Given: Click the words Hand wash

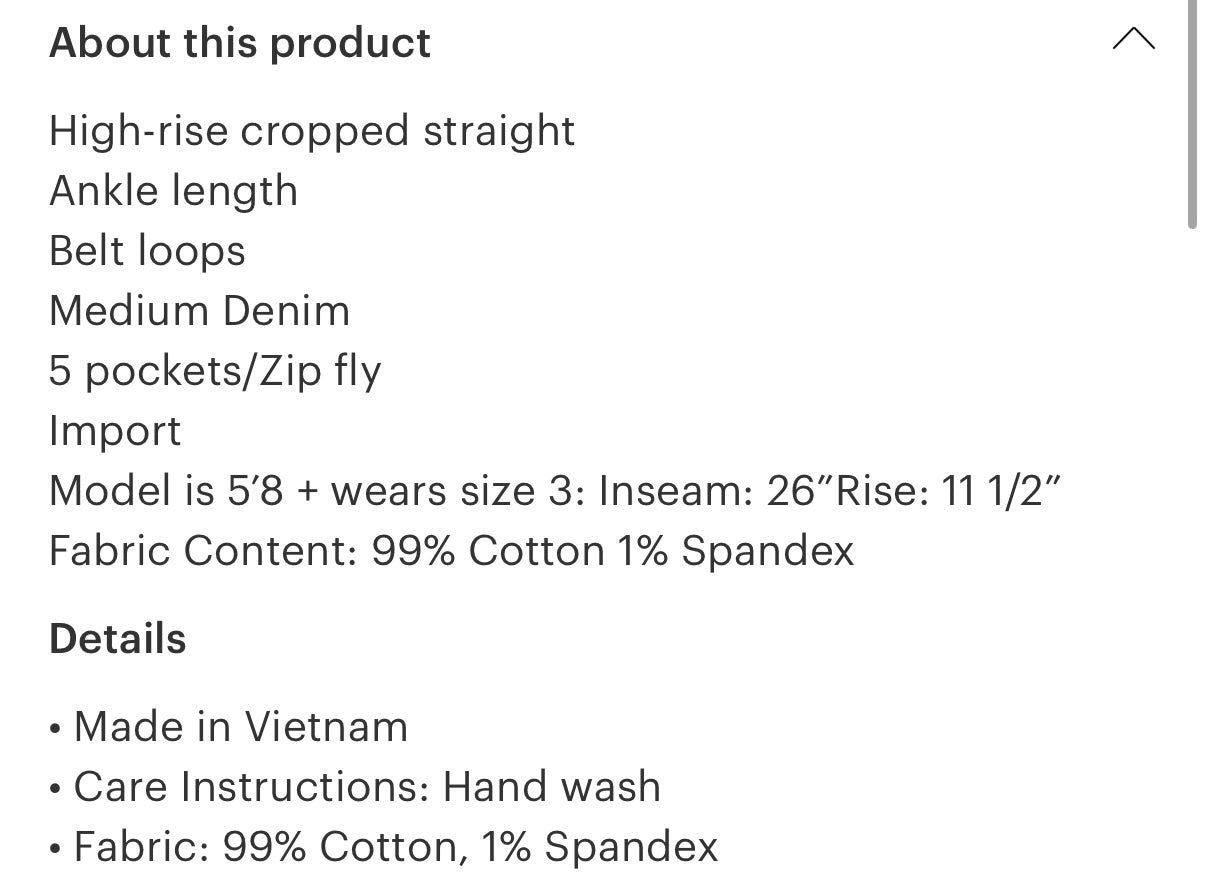Looking at the screenshot, I should tap(552, 787).
